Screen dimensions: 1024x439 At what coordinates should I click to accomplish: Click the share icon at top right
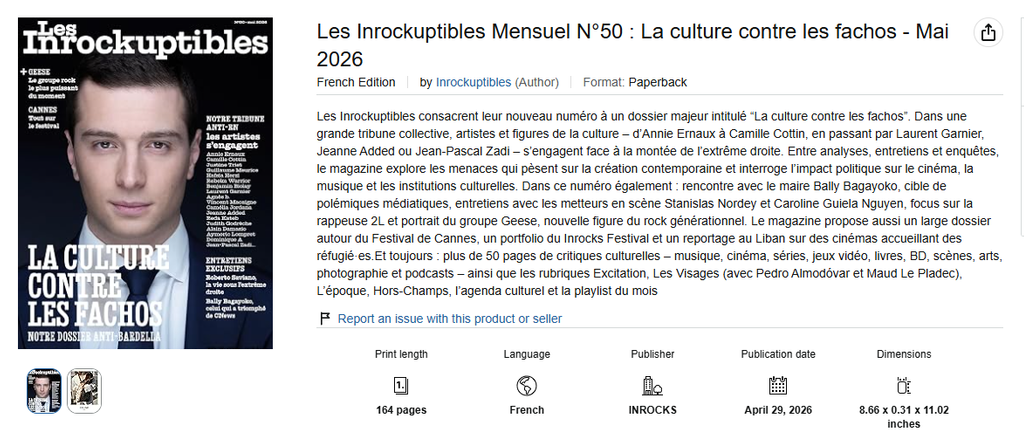[x=988, y=32]
